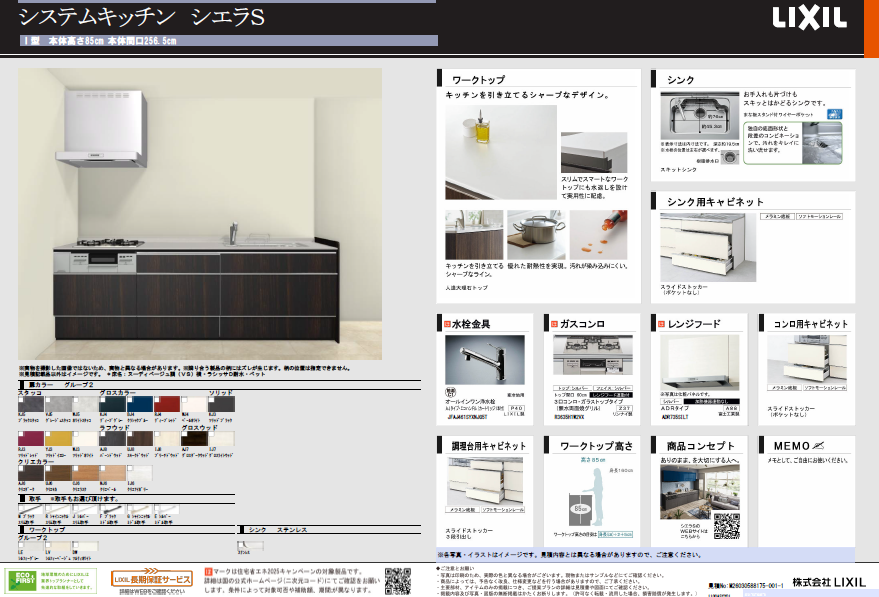Click the orange mark beside ガスコンロ heading
This screenshot has width=879, height=597.
coord(553,323)
